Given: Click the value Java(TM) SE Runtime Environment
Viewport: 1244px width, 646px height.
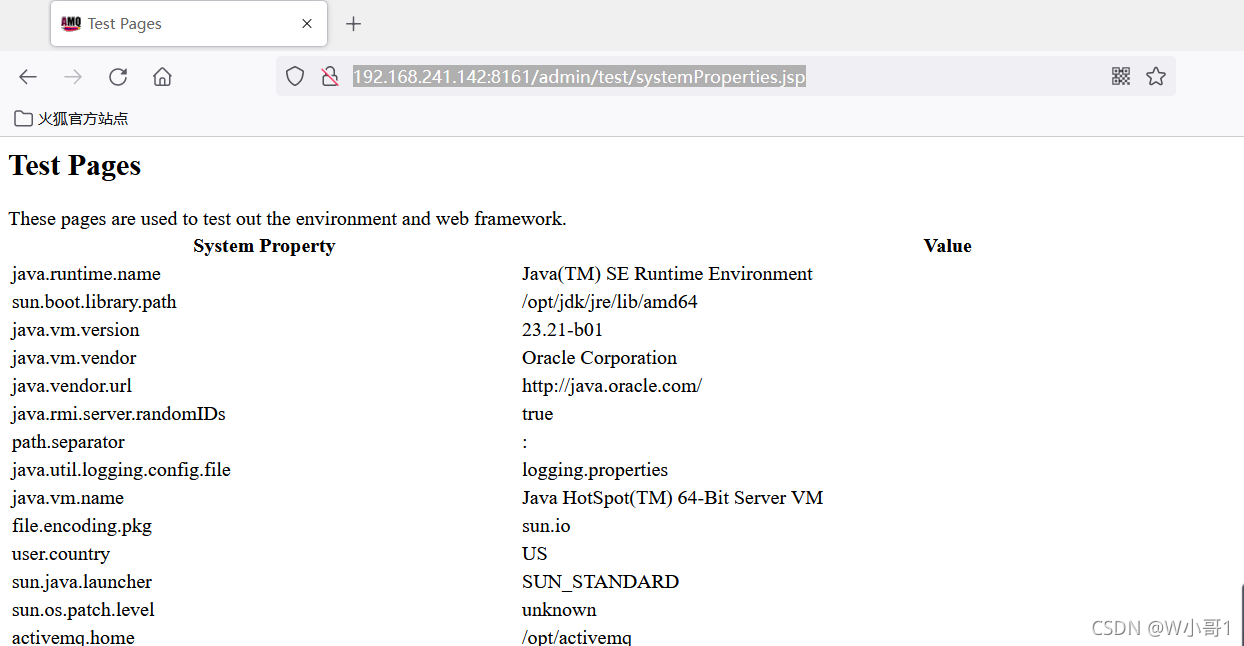Looking at the screenshot, I should [x=667, y=274].
